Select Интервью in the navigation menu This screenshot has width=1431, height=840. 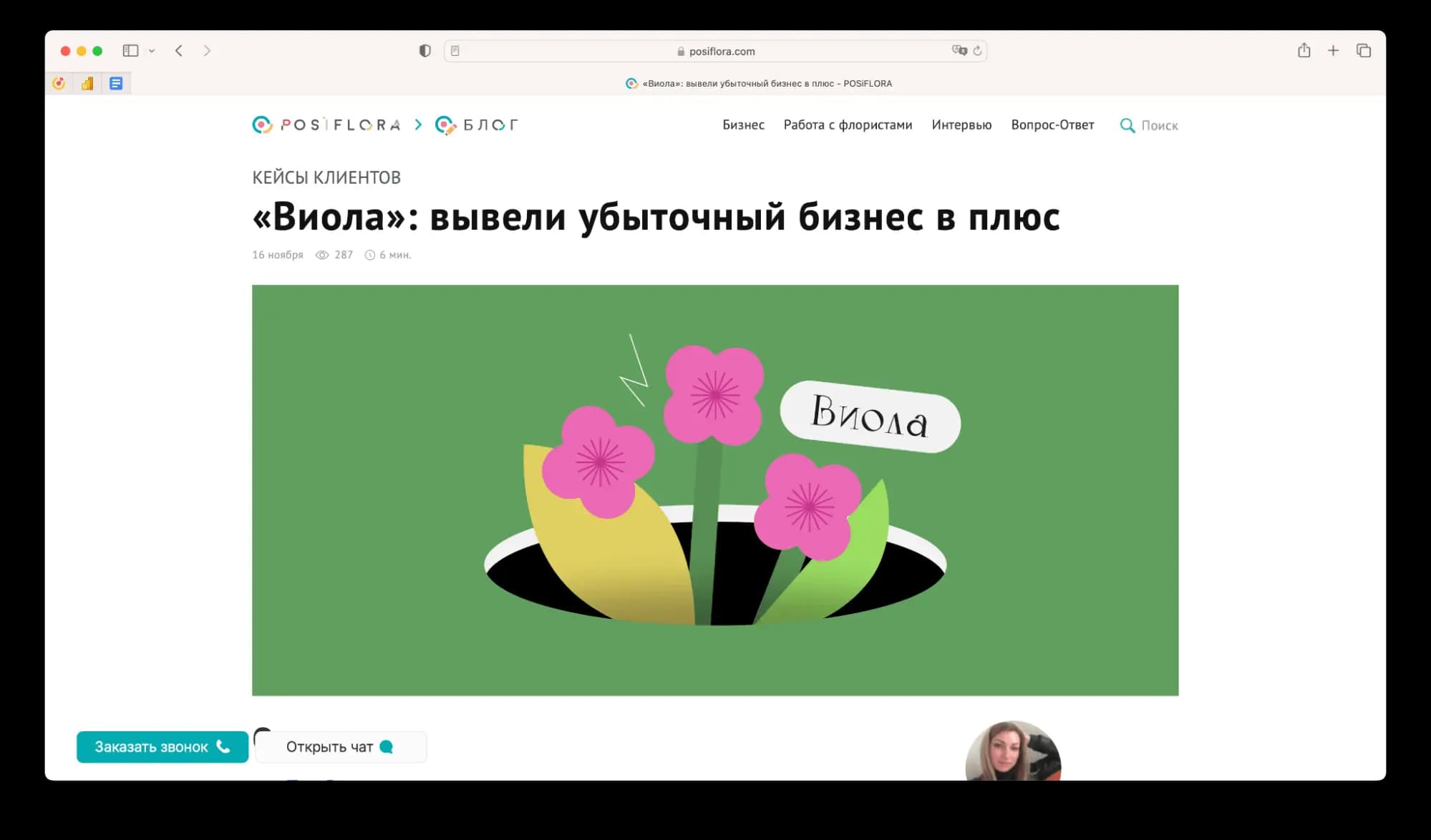[961, 125]
